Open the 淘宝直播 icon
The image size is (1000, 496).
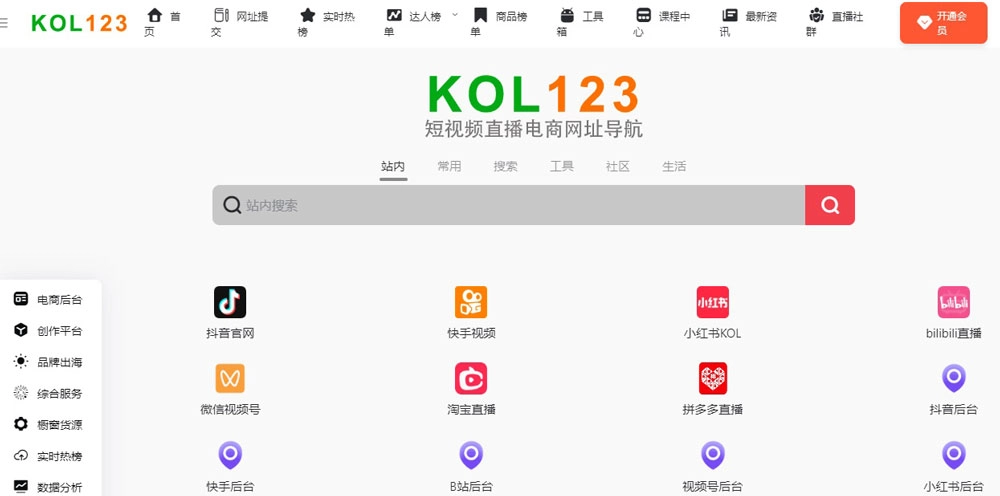(471, 379)
